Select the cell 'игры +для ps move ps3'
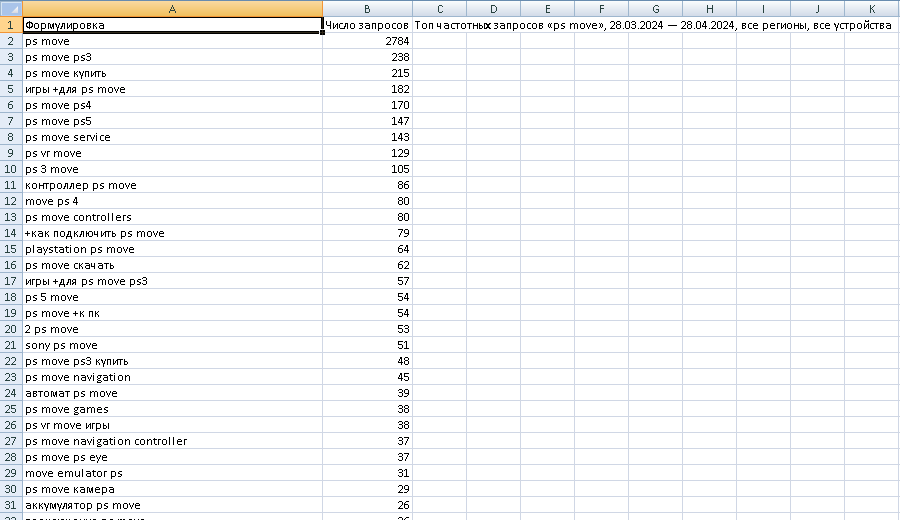Screen dimensions: 900x520 pyautogui.click(x=172, y=281)
